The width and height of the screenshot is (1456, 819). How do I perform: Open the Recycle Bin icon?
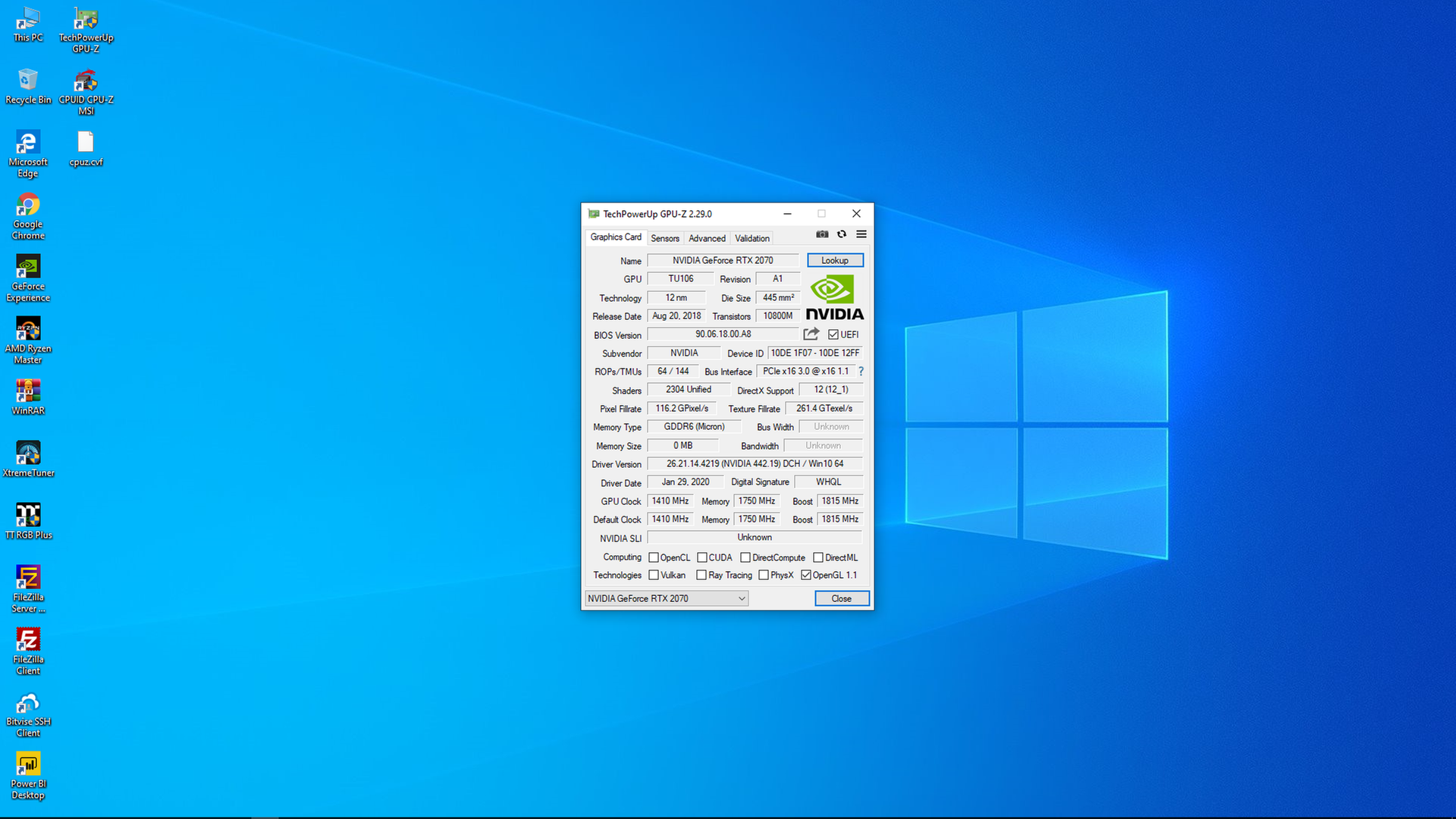(28, 86)
